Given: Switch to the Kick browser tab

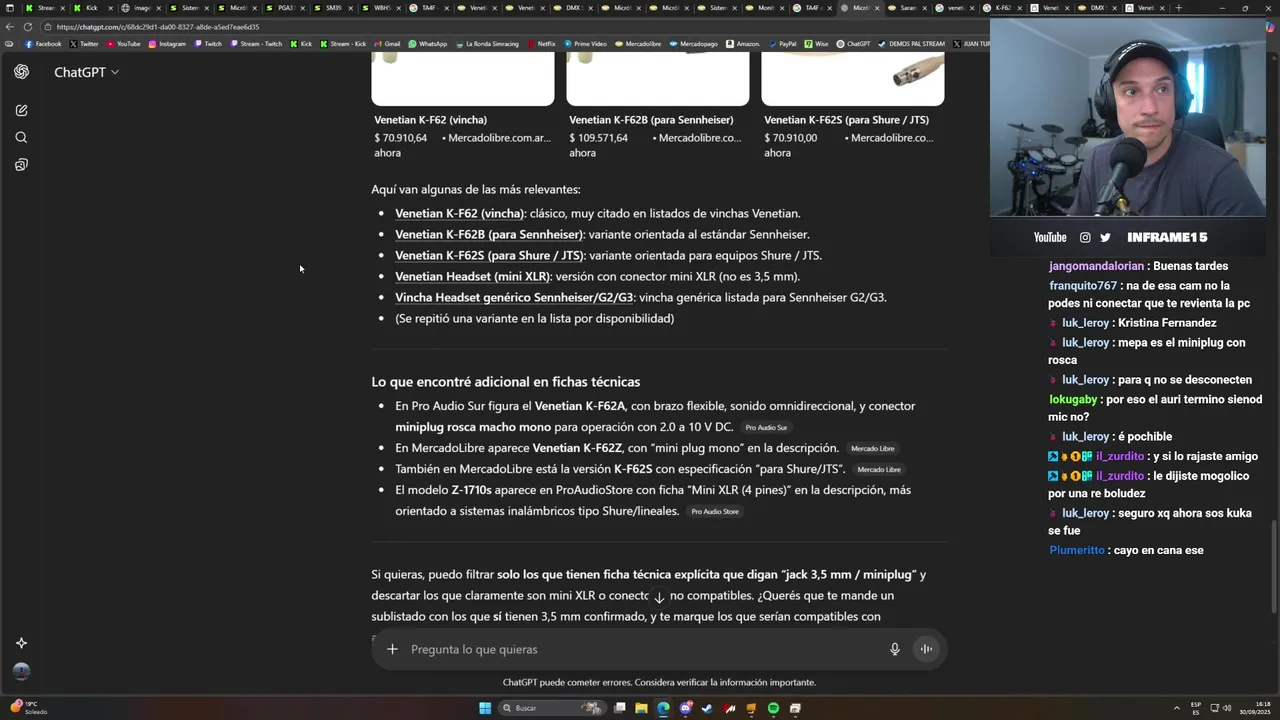Looking at the screenshot, I should (91, 8).
